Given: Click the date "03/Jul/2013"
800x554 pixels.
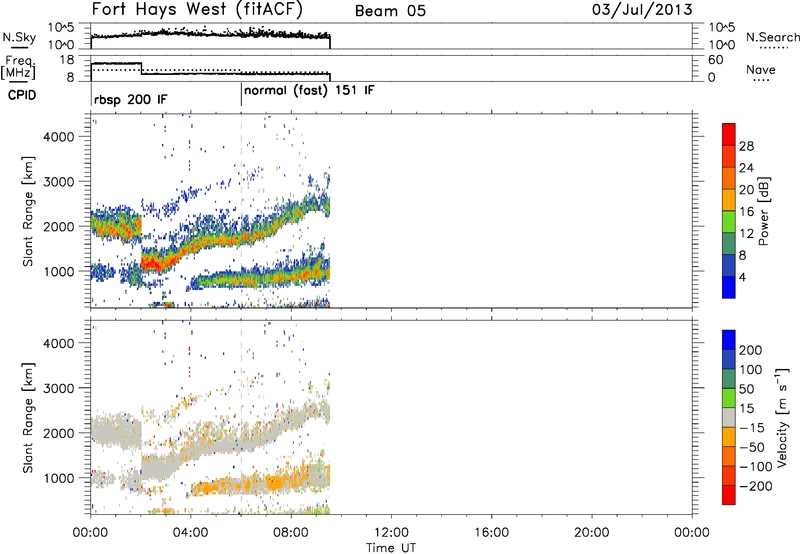Looking at the screenshot, I should point(642,10).
